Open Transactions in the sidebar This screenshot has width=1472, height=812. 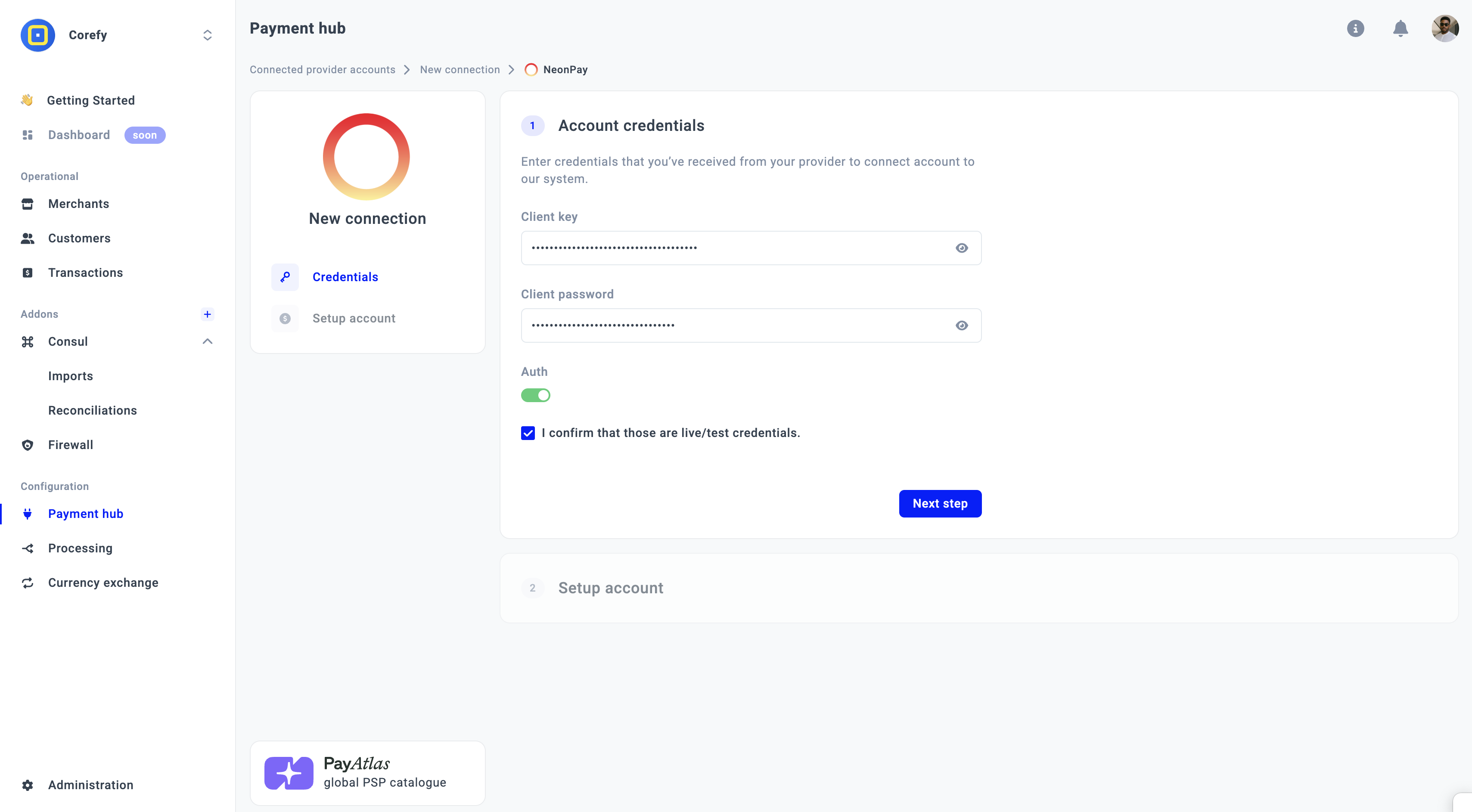point(85,273)
